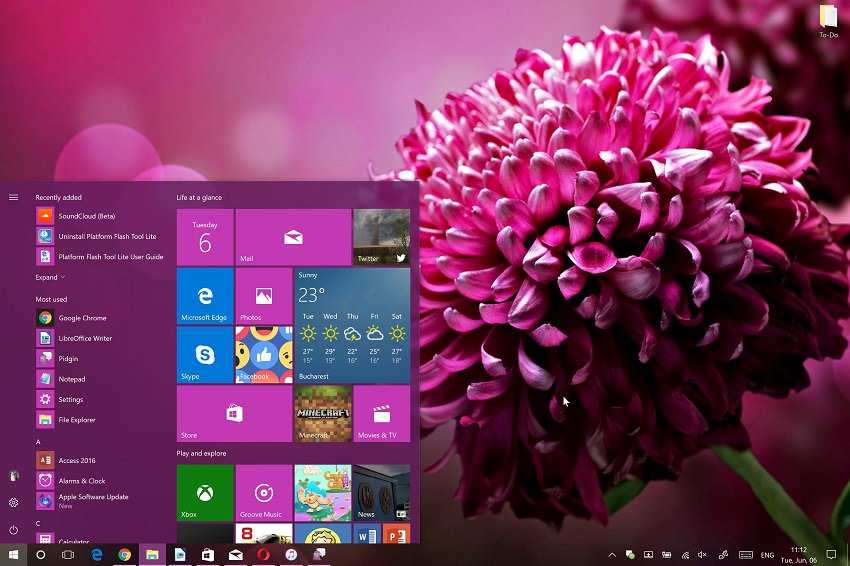Show hidden system tray icons
The width and height of the screenshot is (850, 566).
pyautogui.click(x=612, y=554)
